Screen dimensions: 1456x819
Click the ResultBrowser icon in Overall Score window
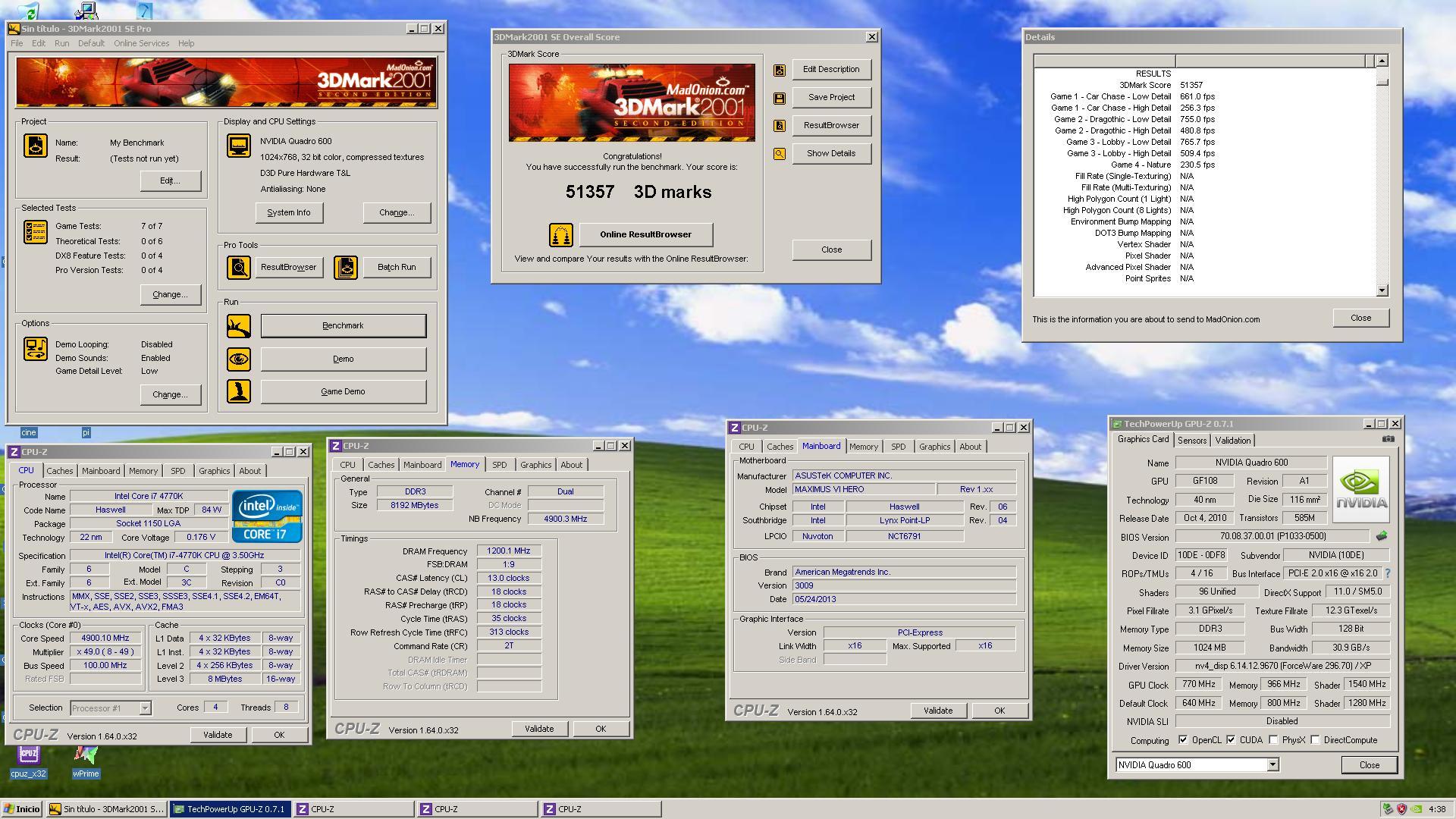coord(780,126)
